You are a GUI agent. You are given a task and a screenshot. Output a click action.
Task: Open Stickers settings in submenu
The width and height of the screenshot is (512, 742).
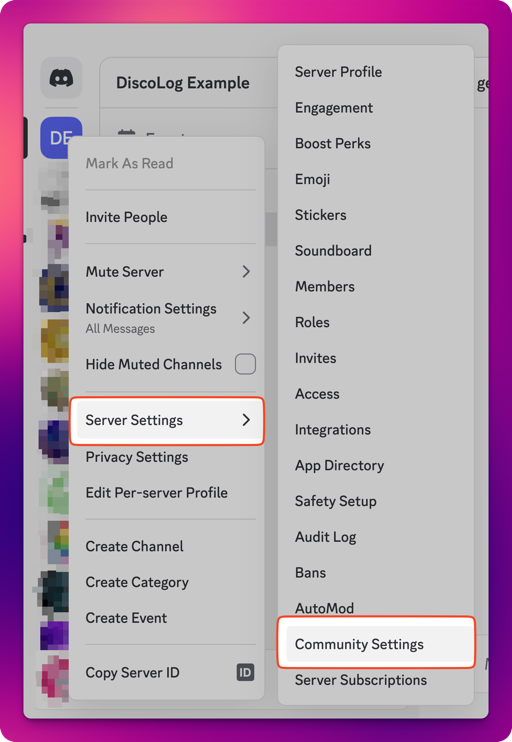pos(376,215)
